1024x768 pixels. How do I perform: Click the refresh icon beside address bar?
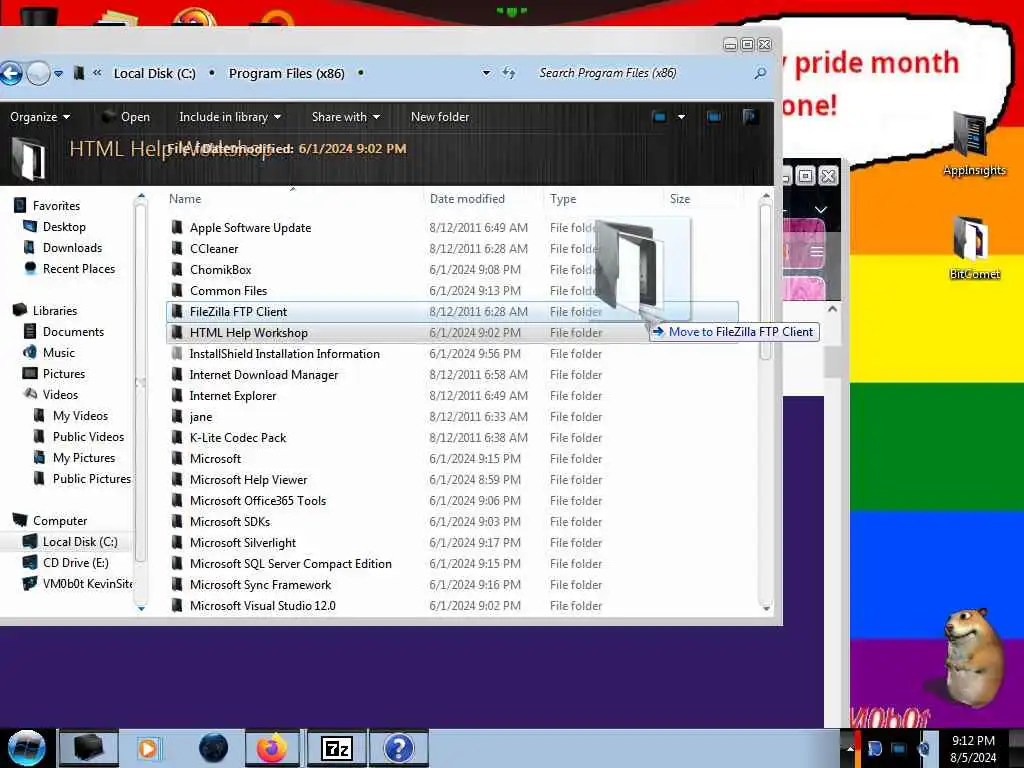(509, 73)
